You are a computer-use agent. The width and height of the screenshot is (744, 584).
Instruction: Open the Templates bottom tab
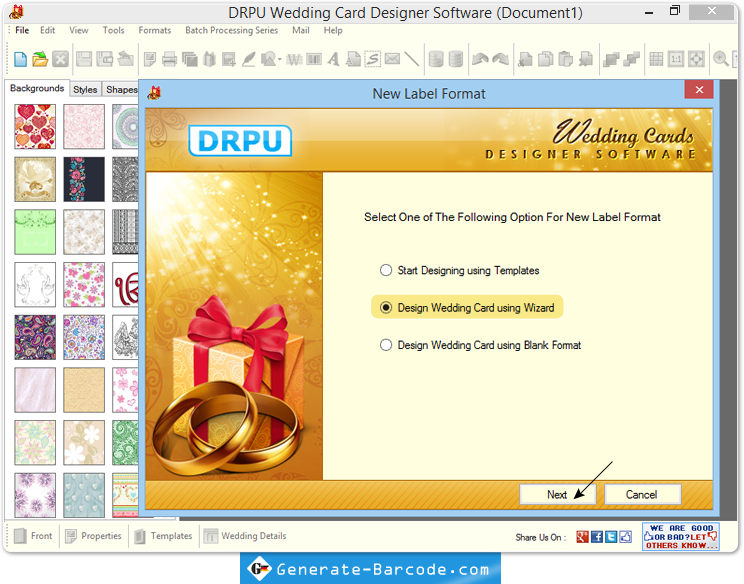(x=163, y=536)
